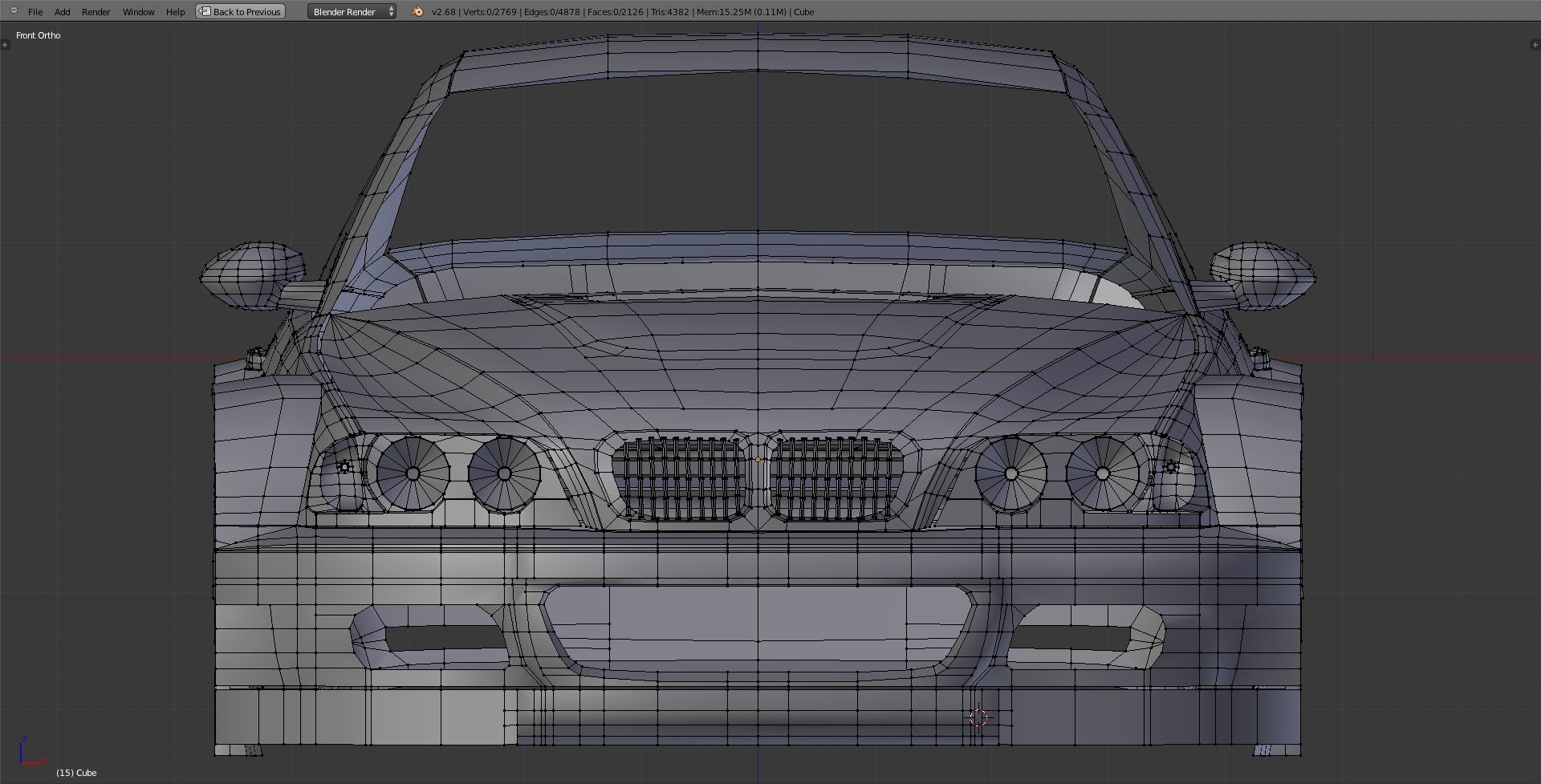Click the 3D cursor crosshair on bumper
Screen dimensions: 1541x784
coord(979,717)
